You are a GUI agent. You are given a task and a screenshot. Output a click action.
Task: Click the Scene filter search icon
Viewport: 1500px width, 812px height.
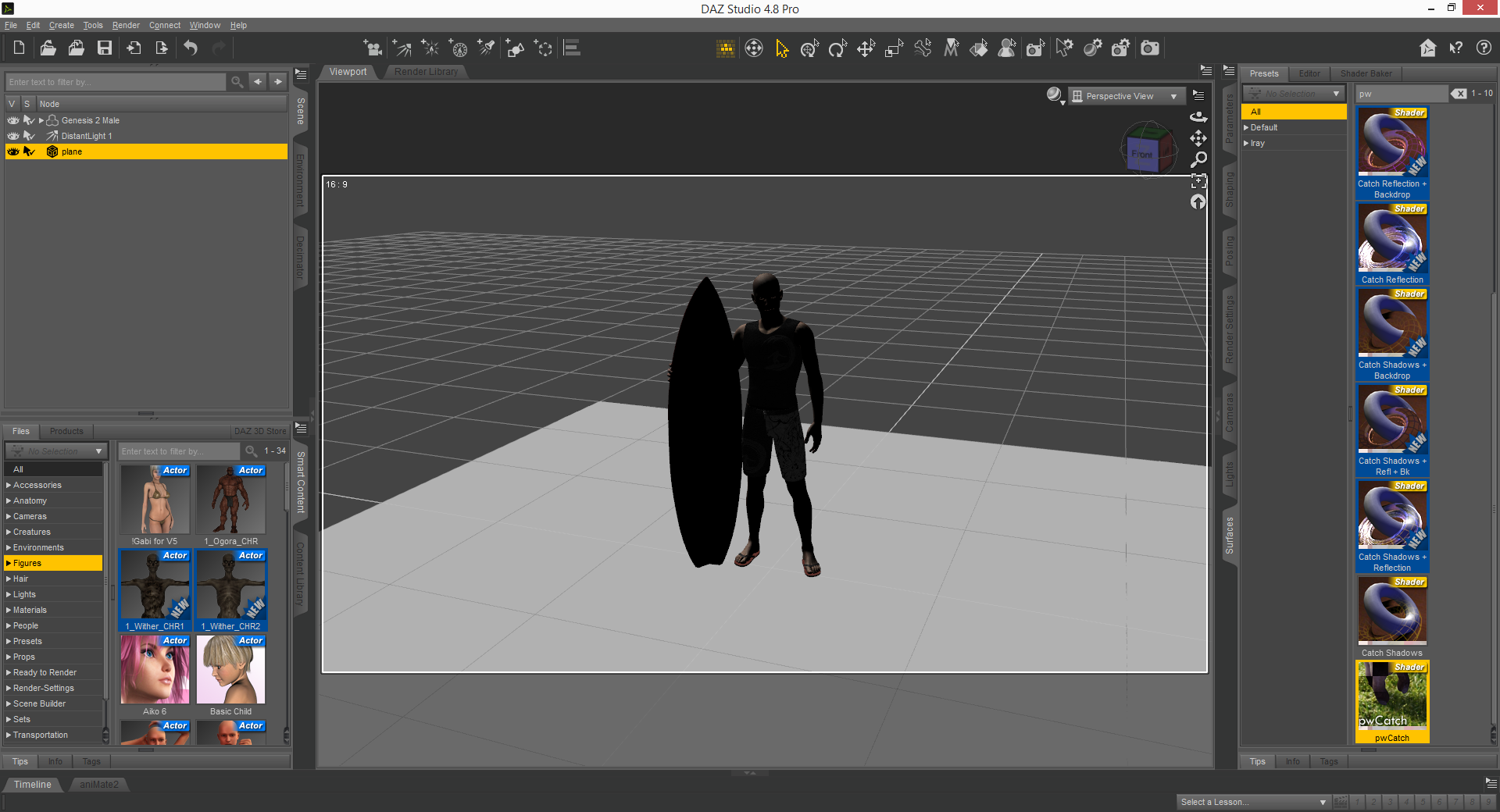[x=237, y=82]
